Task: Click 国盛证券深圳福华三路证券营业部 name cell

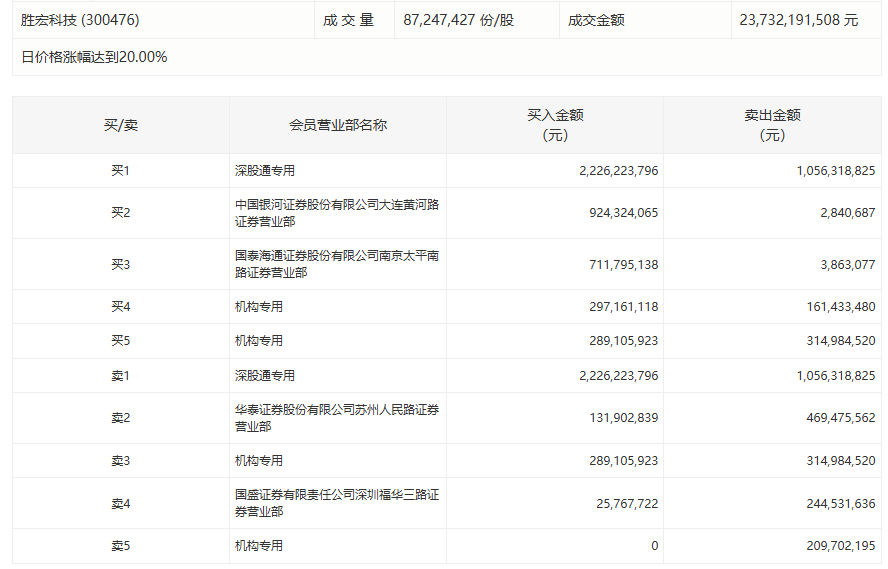Action: (x=337, y=503)
